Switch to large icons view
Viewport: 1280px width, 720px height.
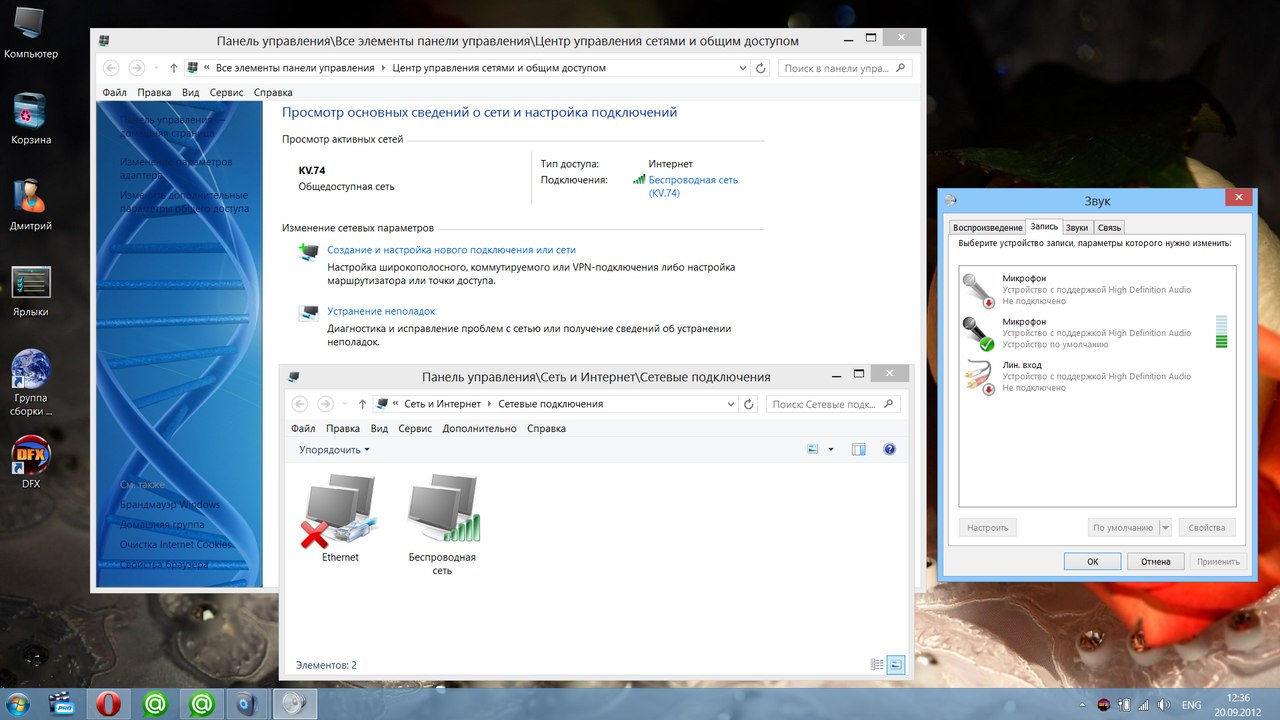pyautogui.click(x=895, y=664)
